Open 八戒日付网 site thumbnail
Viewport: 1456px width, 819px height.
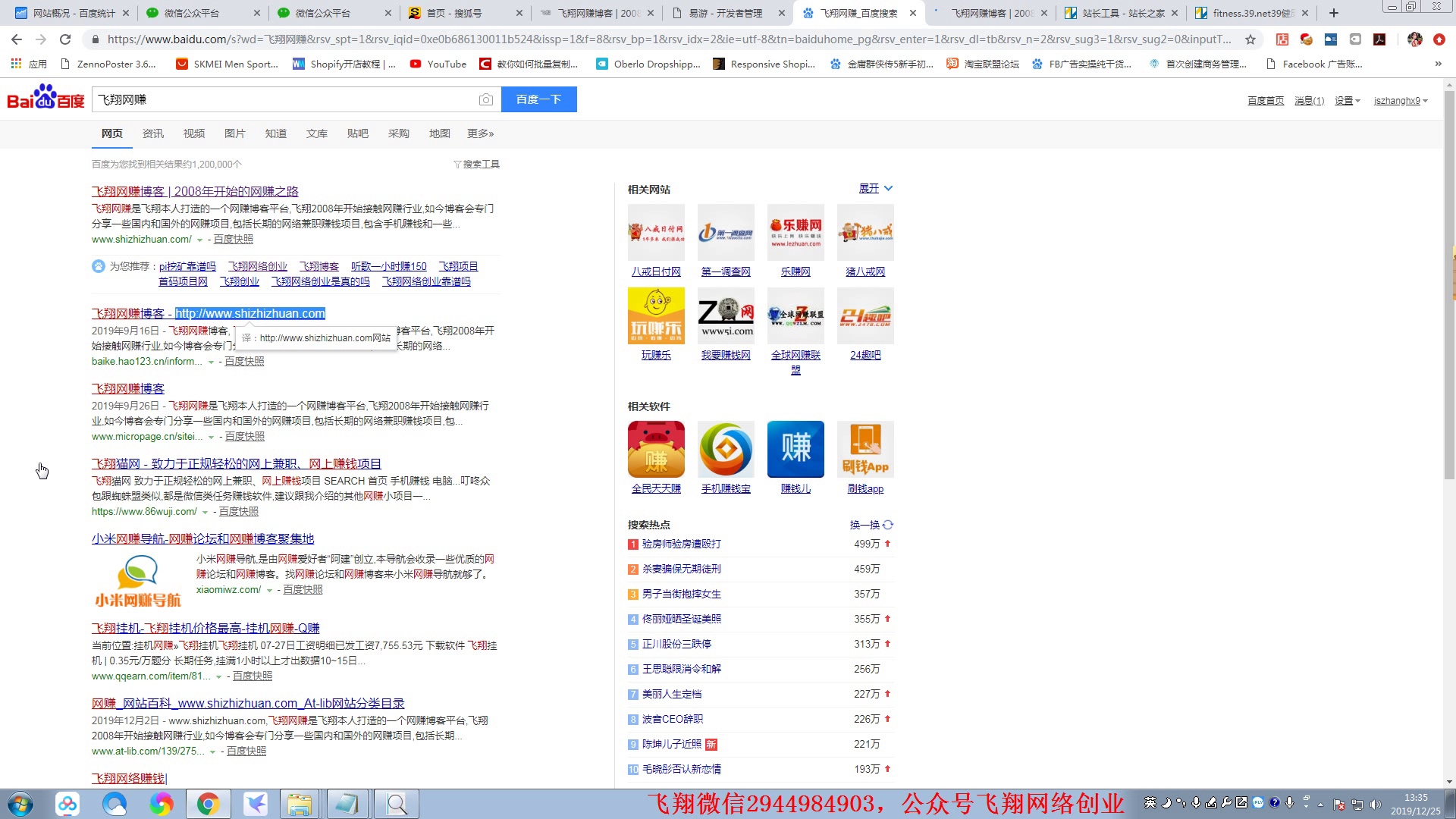(656, 233)
